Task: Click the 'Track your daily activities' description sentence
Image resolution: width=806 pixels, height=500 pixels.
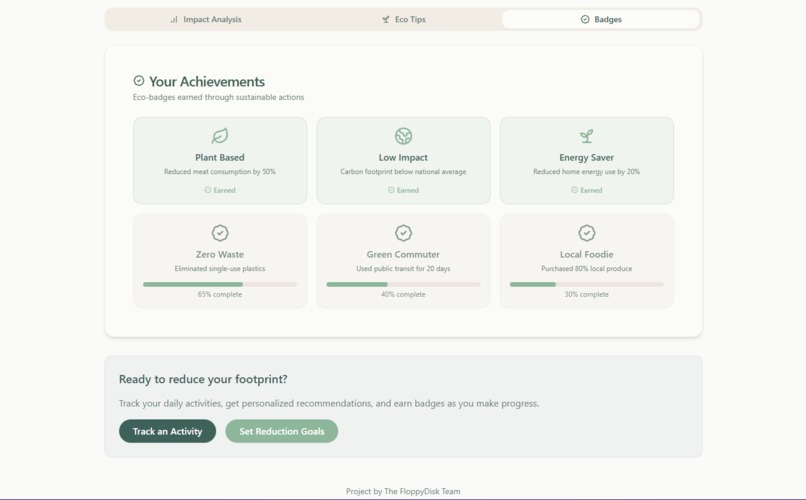Action: pos(329,403)
